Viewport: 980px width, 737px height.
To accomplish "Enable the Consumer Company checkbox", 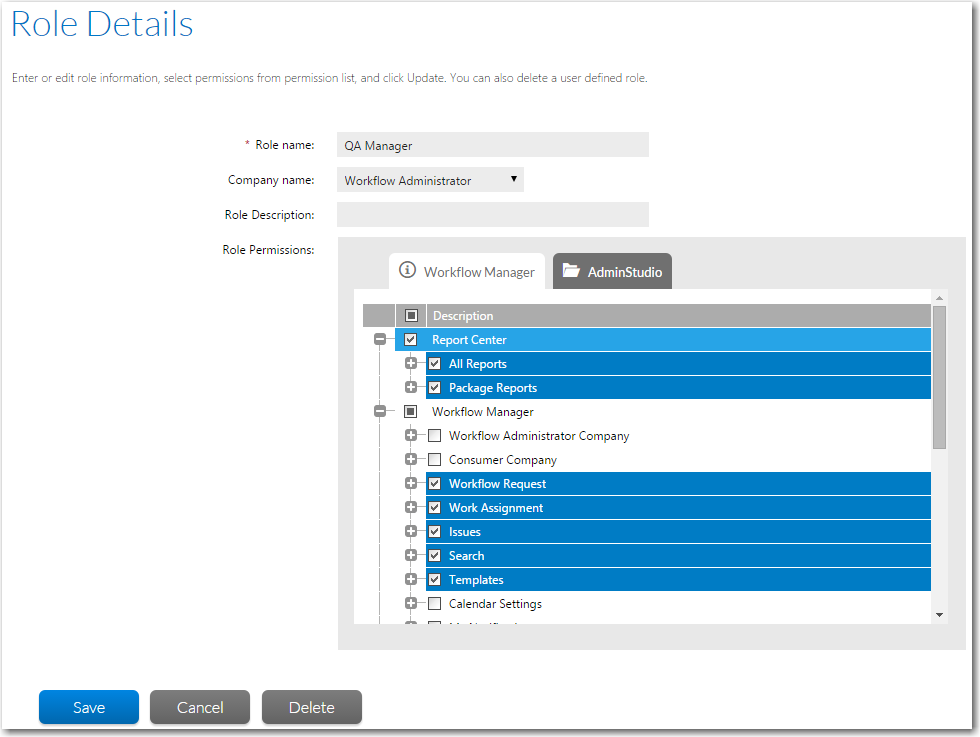I will [x=434, y=460].
